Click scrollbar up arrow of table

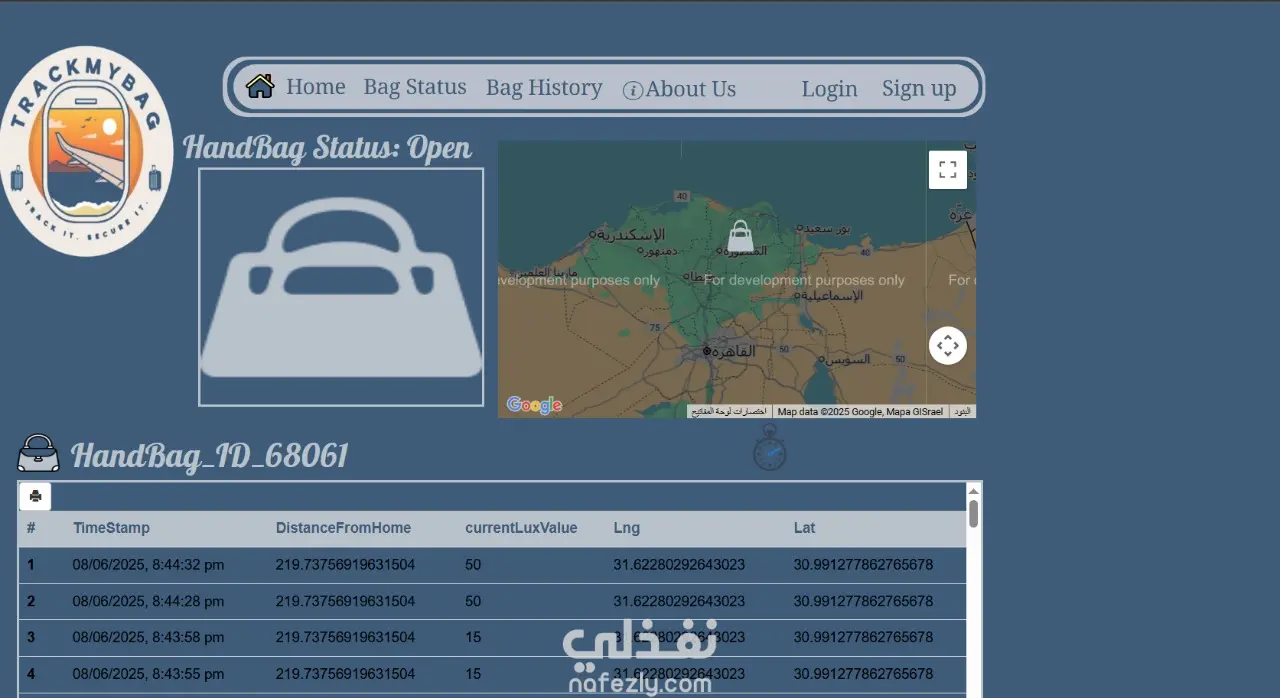(974, 491)
